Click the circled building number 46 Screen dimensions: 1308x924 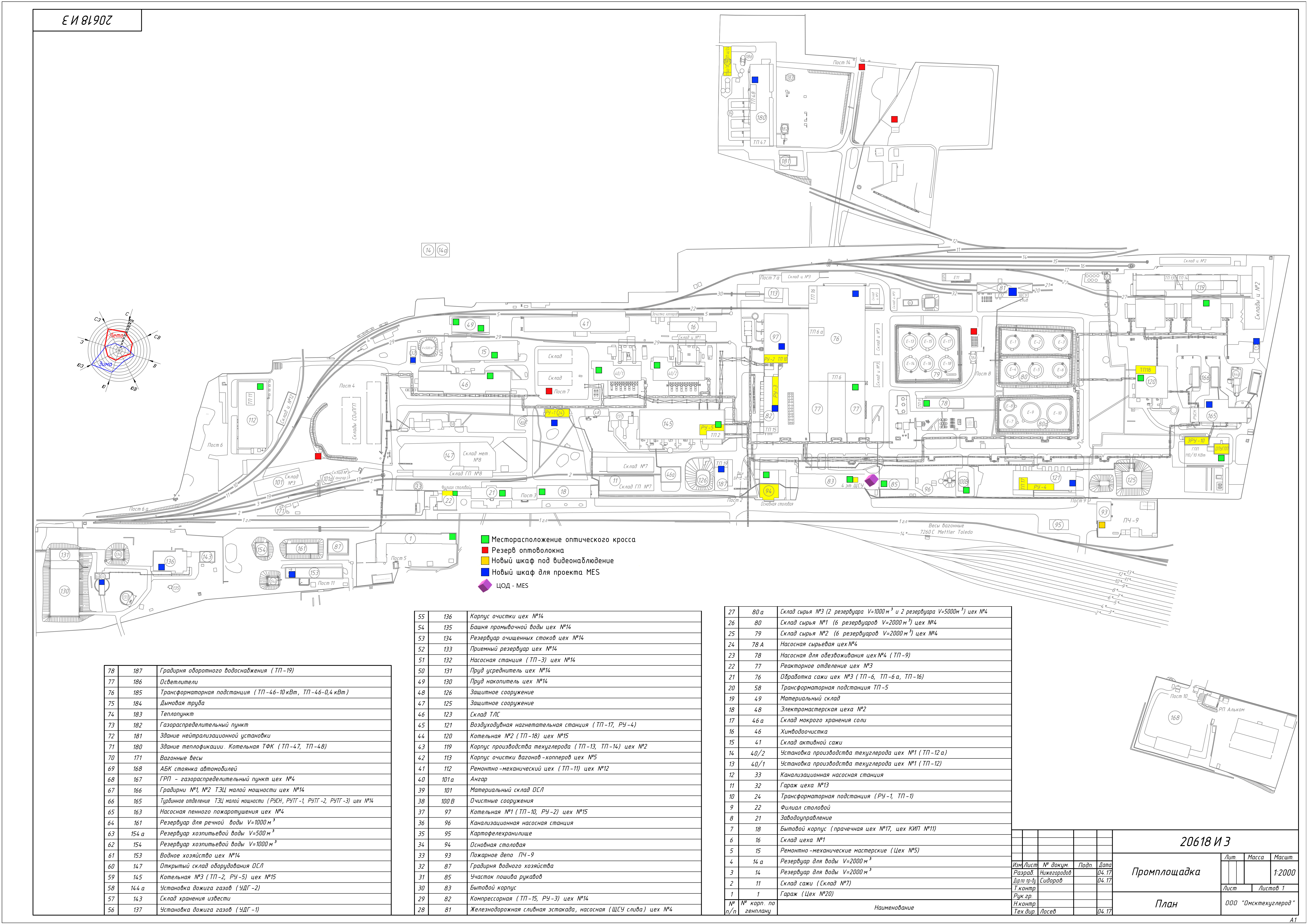(x=465, y=385)
